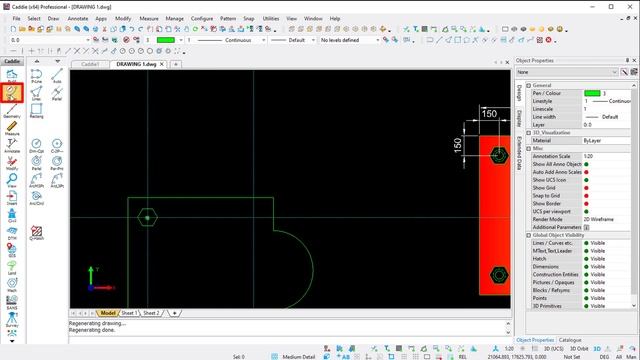The height and width of the screenshot is (360, 640).
Task: Open the Mech tools category
Action: click(x=12, y=284)
